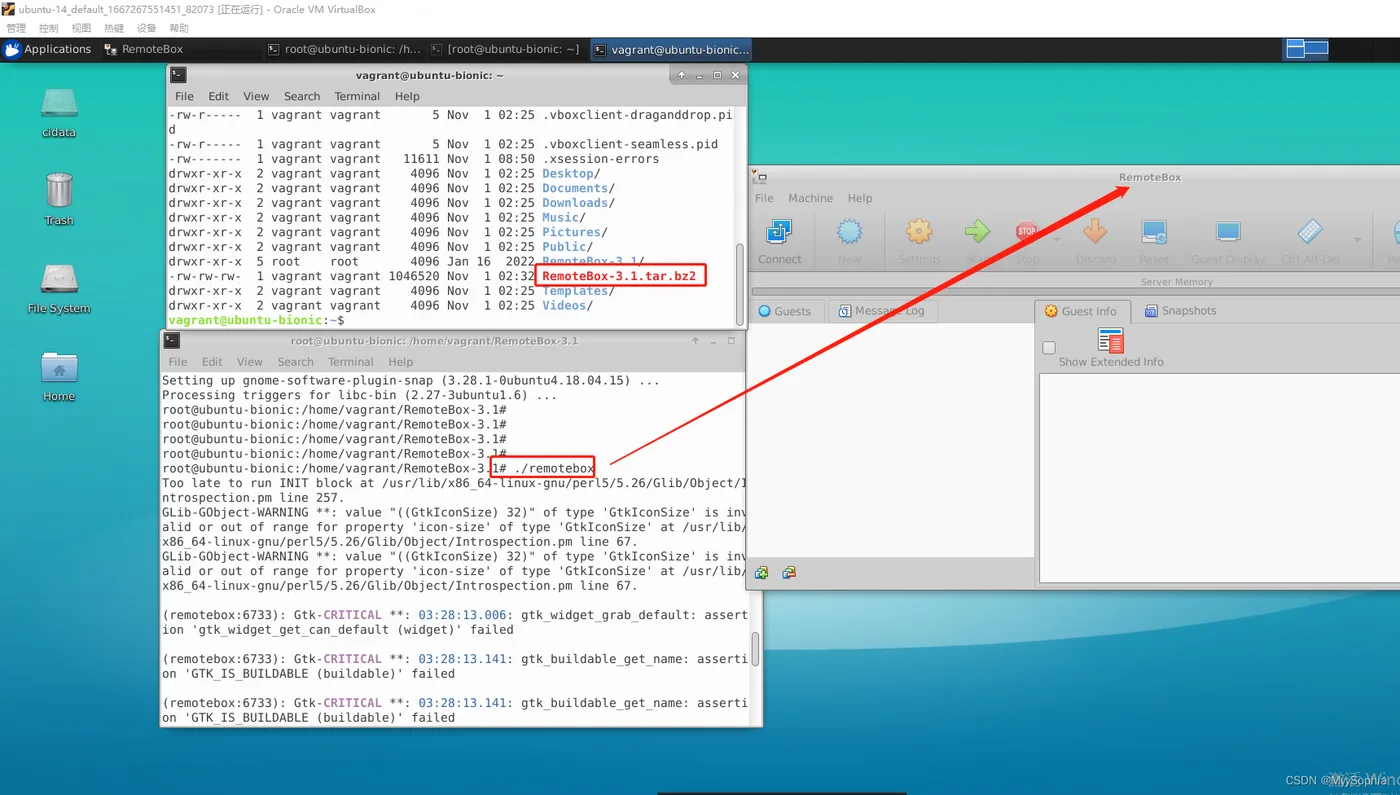Click the vagrant terminal window title icon

pyautogui.click(x=178, y=75)
